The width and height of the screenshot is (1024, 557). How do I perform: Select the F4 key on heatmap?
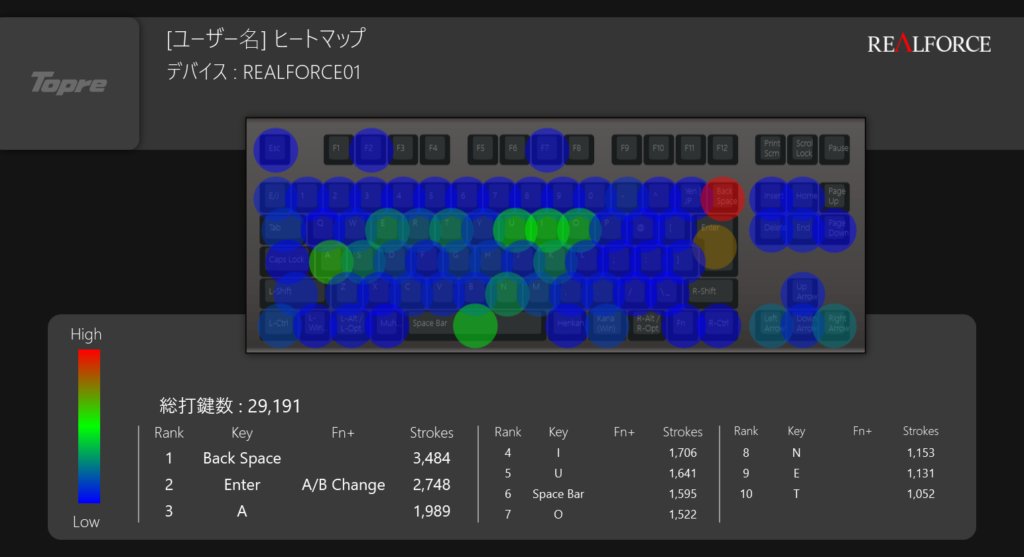click(x=433, y=149)
